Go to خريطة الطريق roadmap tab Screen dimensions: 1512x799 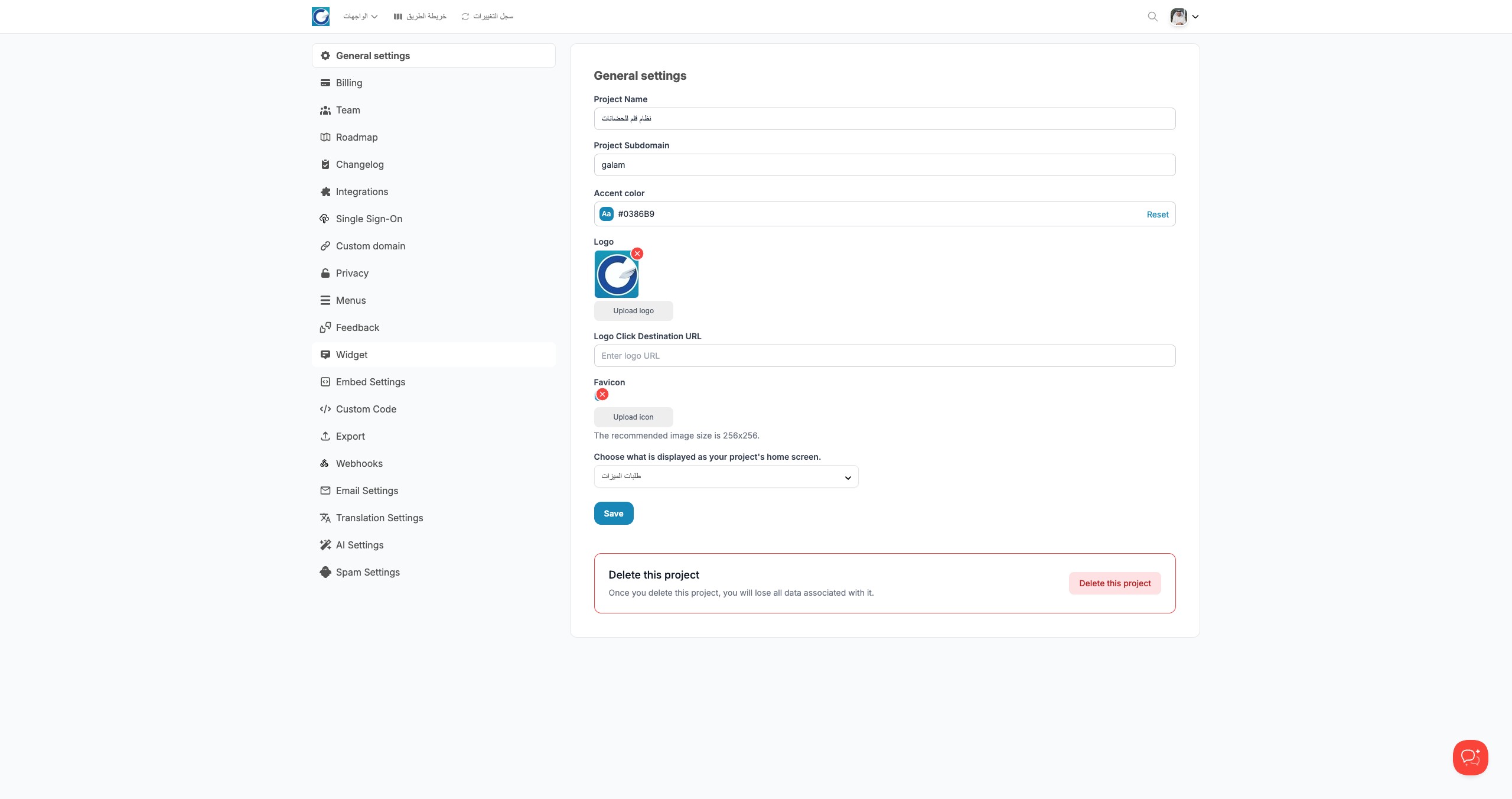click(420, 17)
